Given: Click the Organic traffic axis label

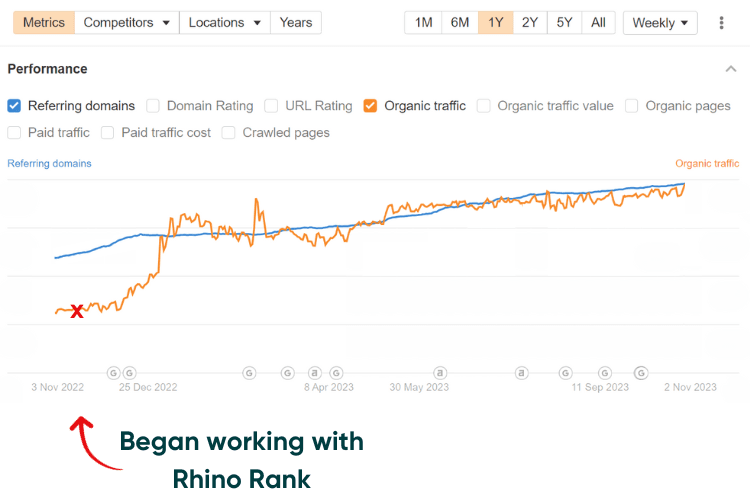Looking at the screenshot, I should pyautogui.click(x=707, y=163).
